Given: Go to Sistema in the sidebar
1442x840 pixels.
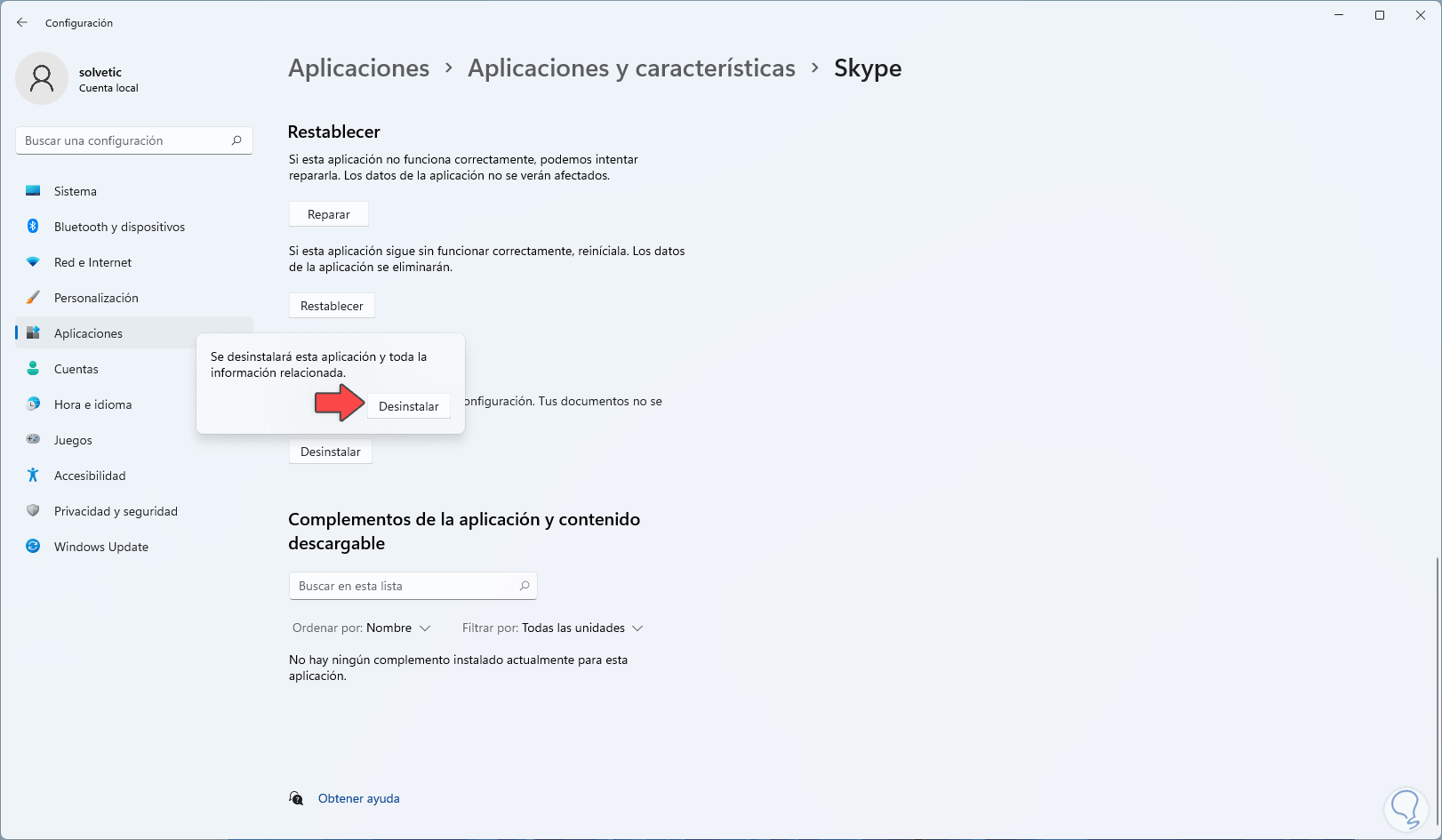Looking at the screenshot, I should pyautogui.click(x=134, y=191).
